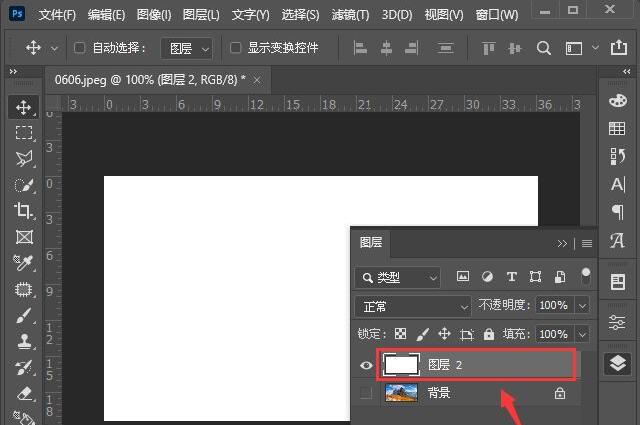This screenshot has height=425, width=640.
Task: Select the Eraser tool
Action: coord(24,394)
